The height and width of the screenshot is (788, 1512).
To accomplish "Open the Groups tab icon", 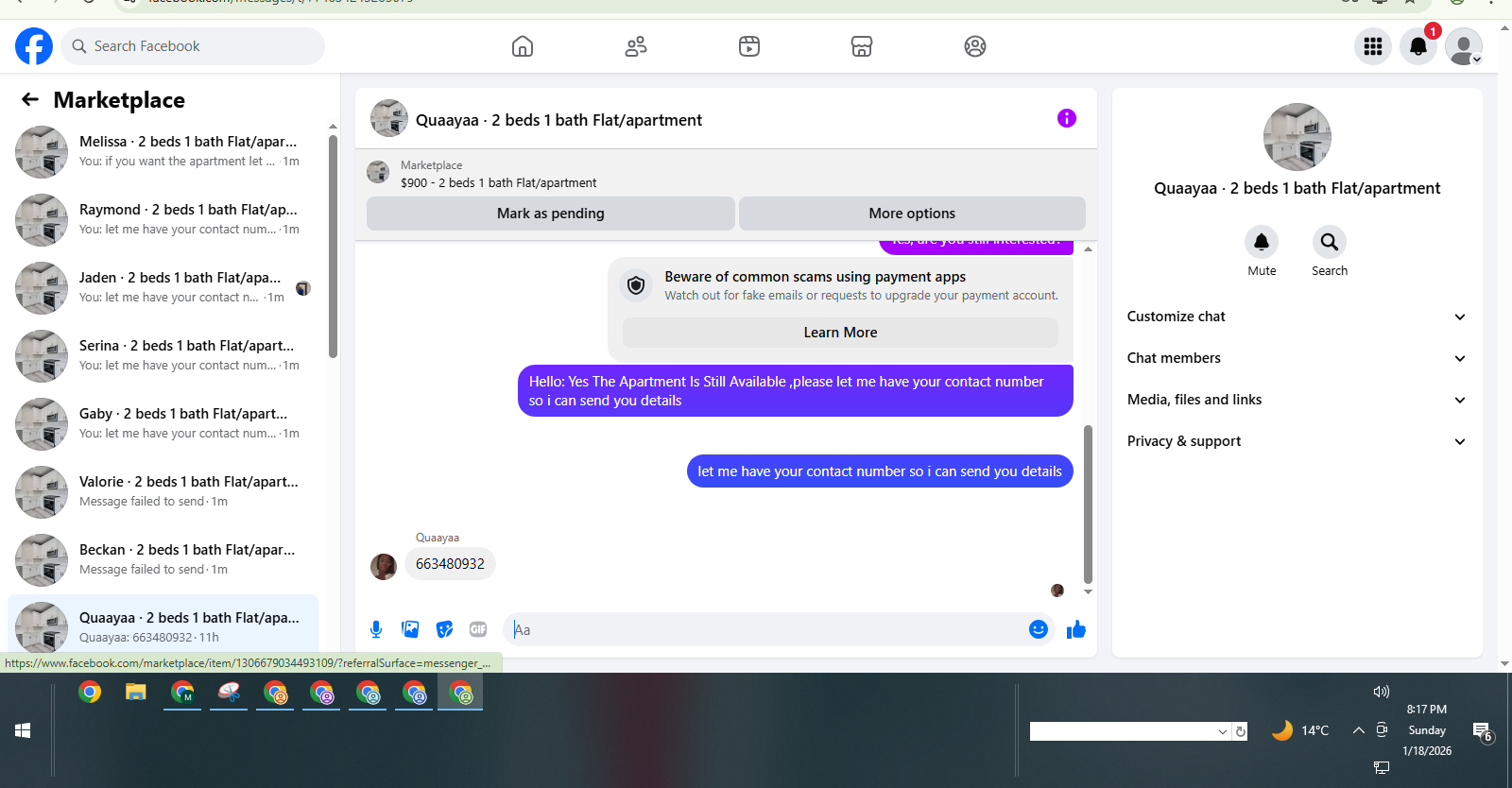I will [975, 46].
